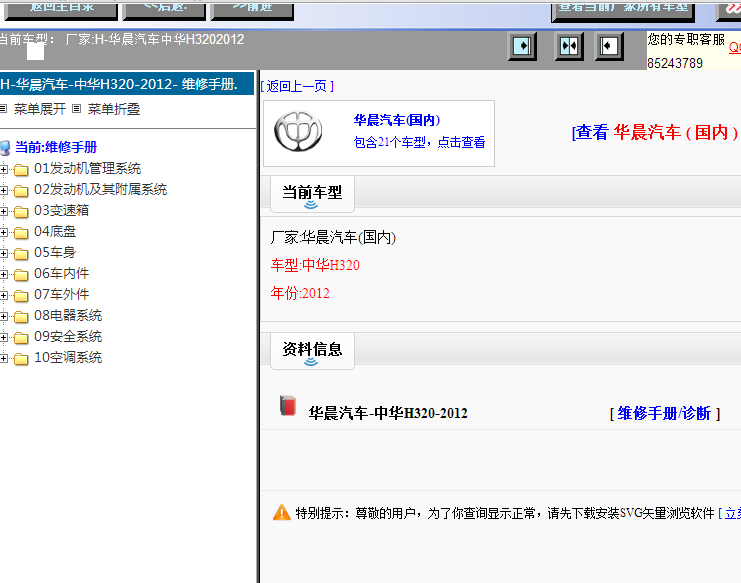Click customer service number 85243789

click(675, 63)
